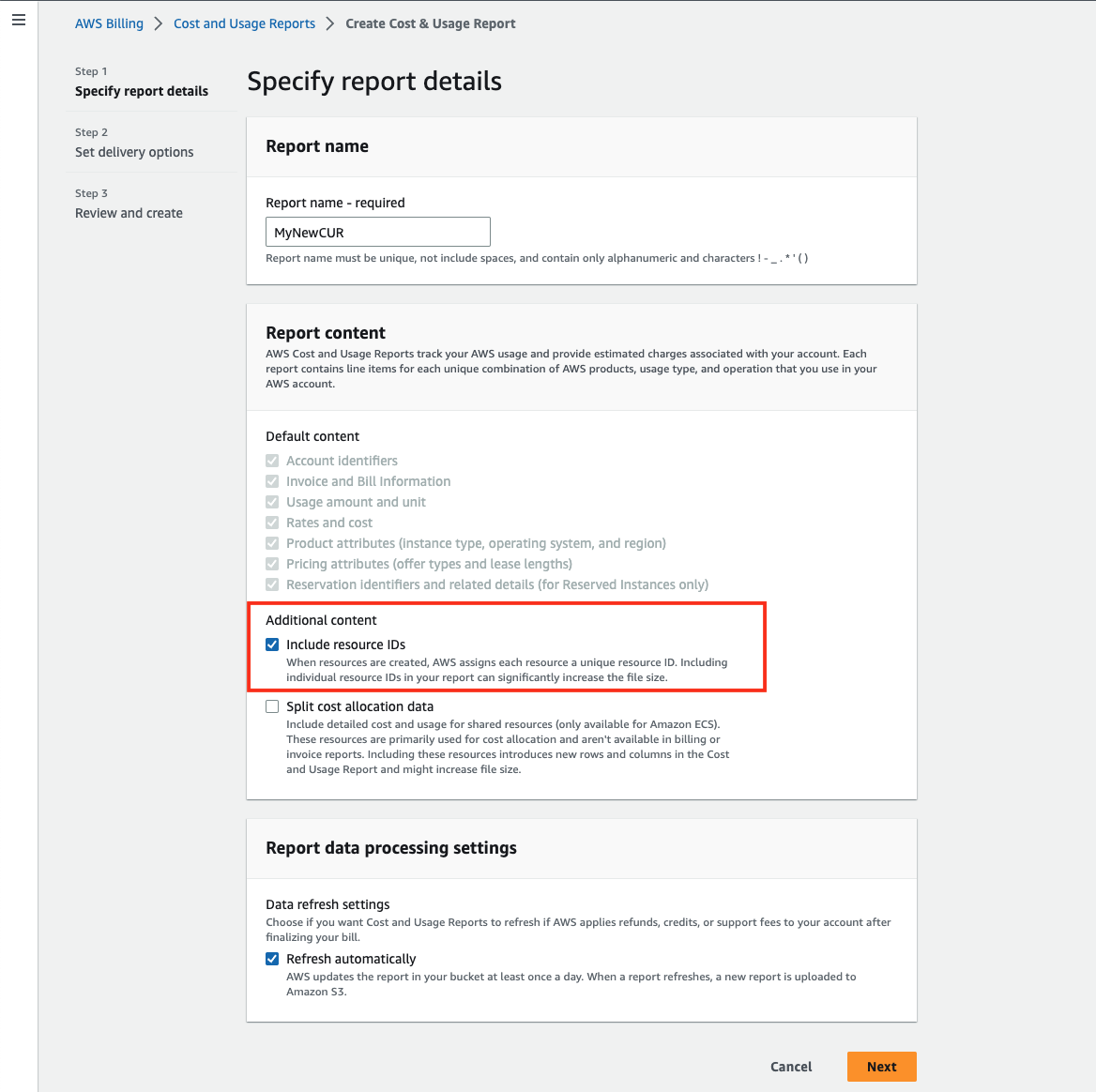Click the Pricing attributes checkbox
This screenshot has width=1096, height=1092.
click(272, 564)
